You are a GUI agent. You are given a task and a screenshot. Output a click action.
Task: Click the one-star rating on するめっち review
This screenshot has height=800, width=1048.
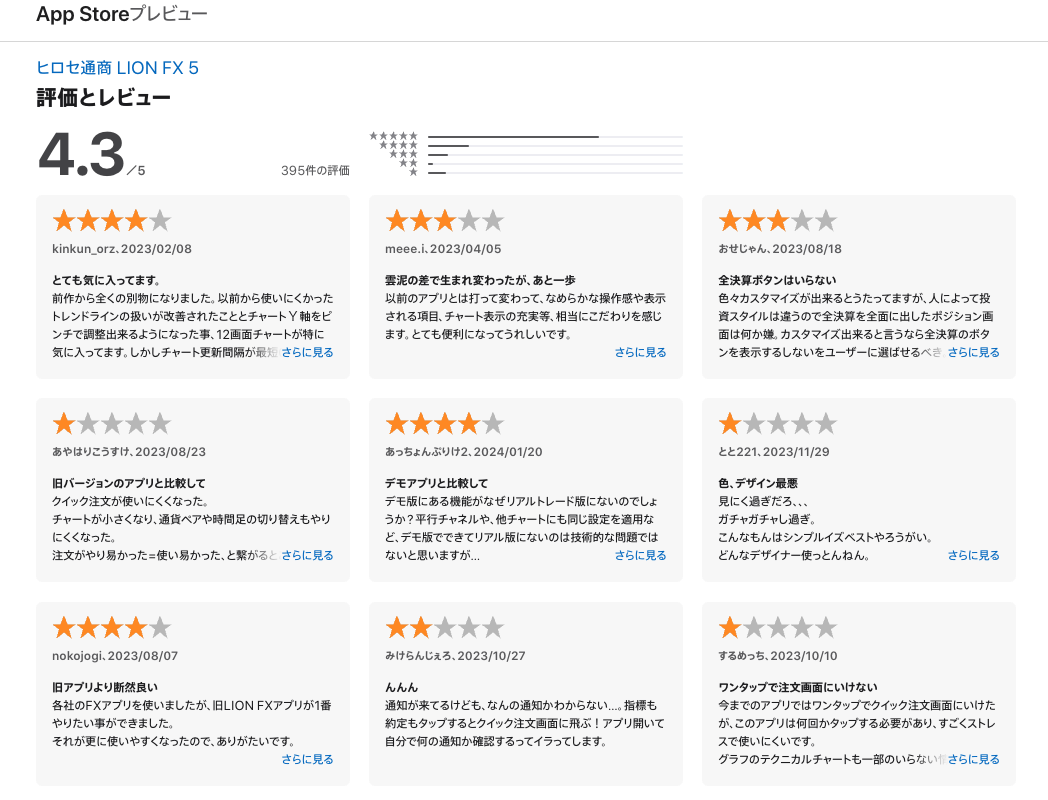pos(777,628)
